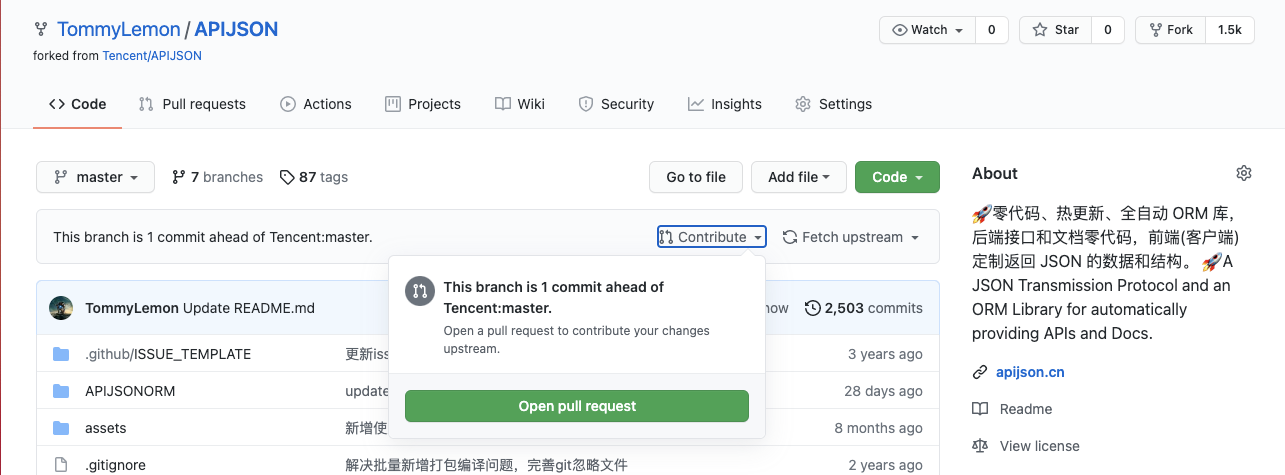Click the folder icon for .github/ISSUE_TEMPLATE
Viewport: 1285px width, 475px height.
[61, 354]
